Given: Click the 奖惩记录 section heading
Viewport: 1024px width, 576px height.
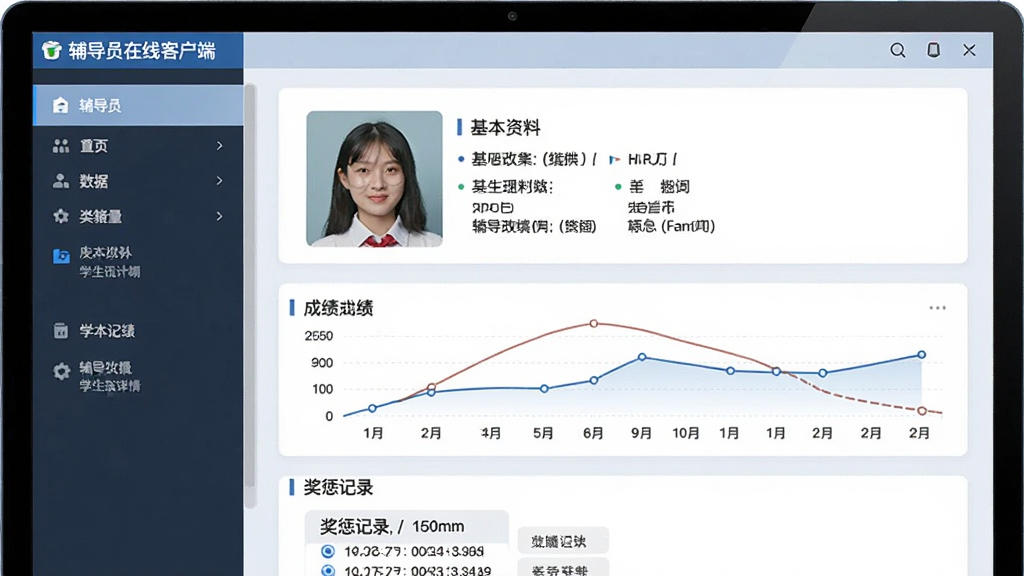Looking at the screenshot, I should (x=338, y=487).
